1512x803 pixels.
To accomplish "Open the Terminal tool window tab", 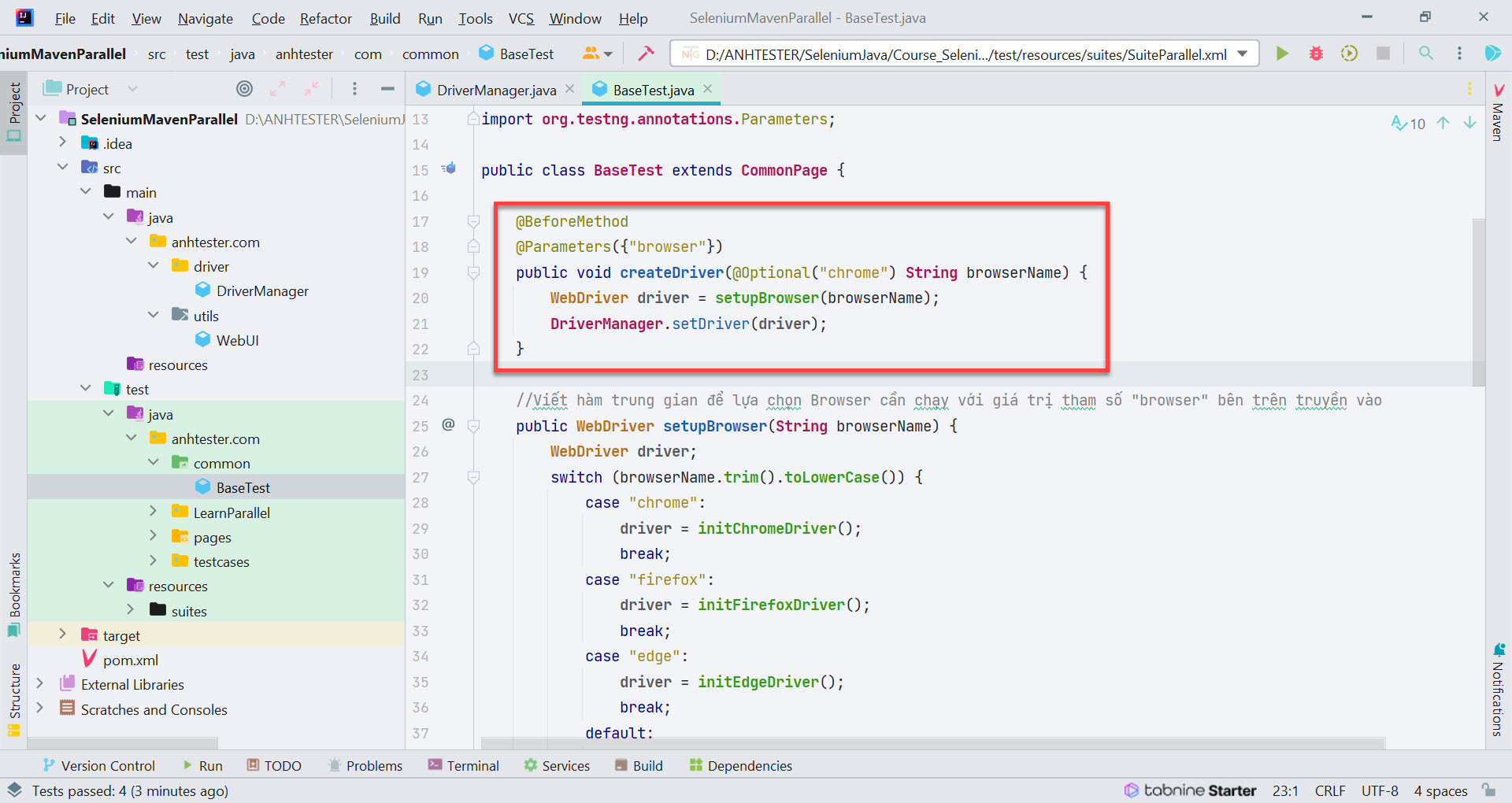I will (463, 765).
